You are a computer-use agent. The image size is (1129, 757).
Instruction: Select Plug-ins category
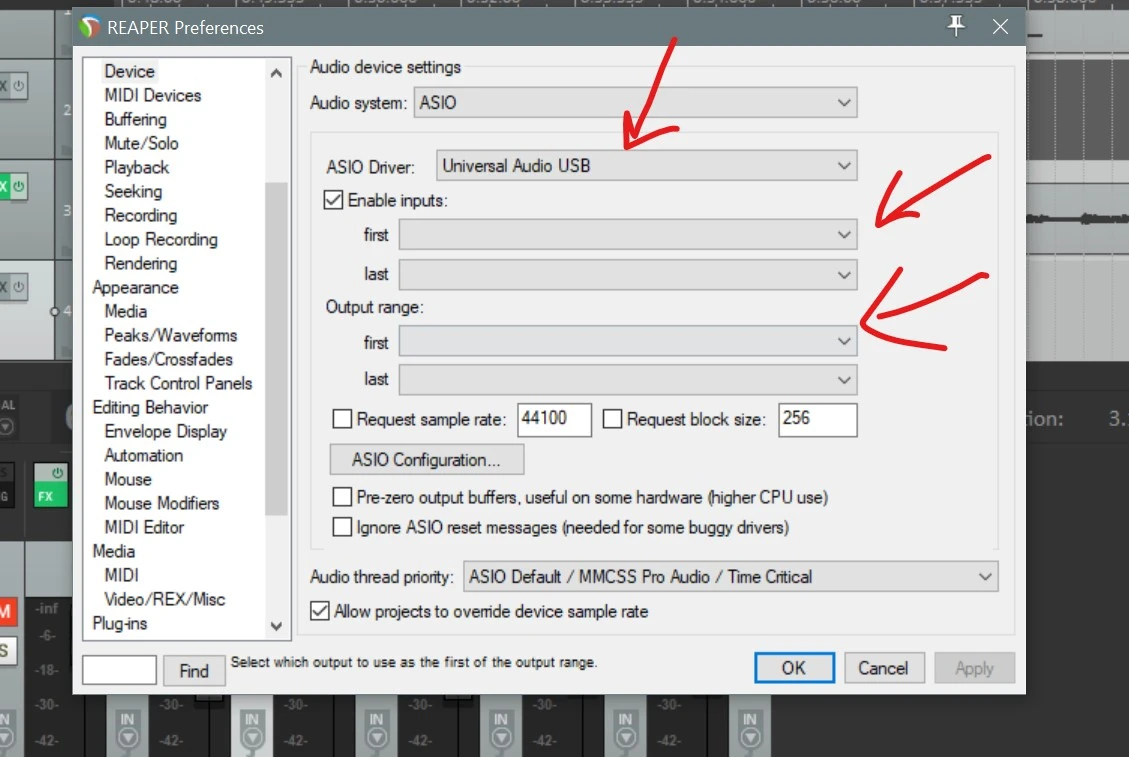pos(120,623)
